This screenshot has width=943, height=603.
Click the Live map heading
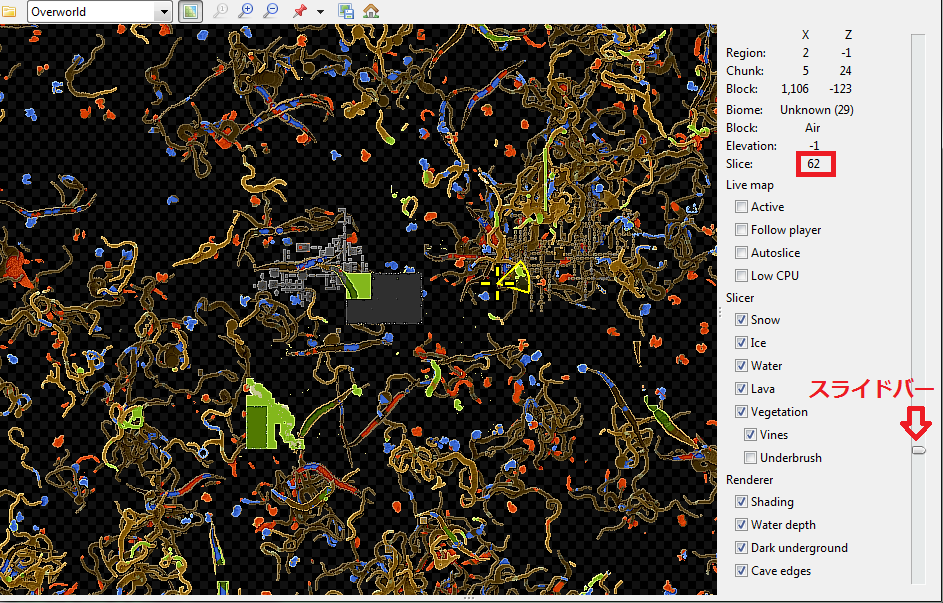(749, 185)
